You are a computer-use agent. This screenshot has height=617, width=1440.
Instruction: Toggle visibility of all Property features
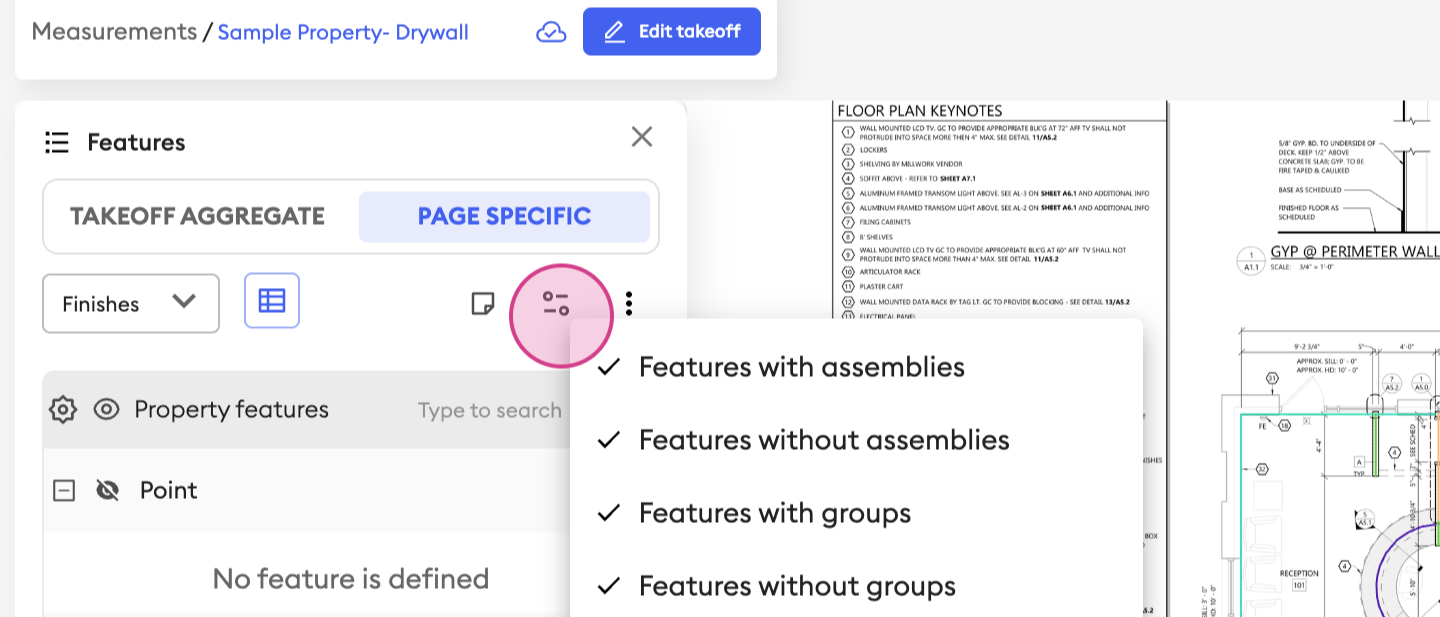pos(107,410)
